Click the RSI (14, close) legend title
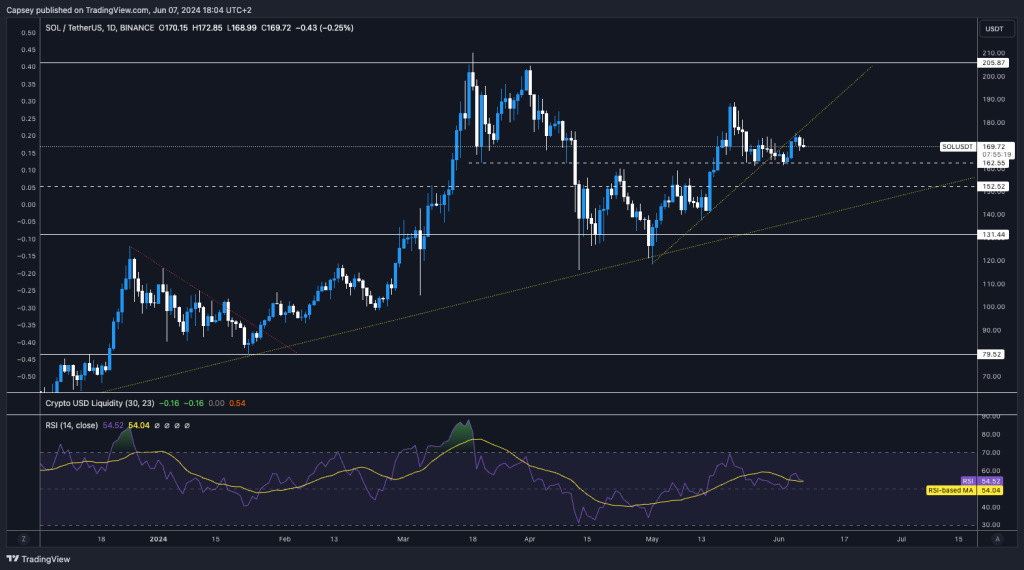The height and width of the screenshot is (570, 1024). (72, 426)
